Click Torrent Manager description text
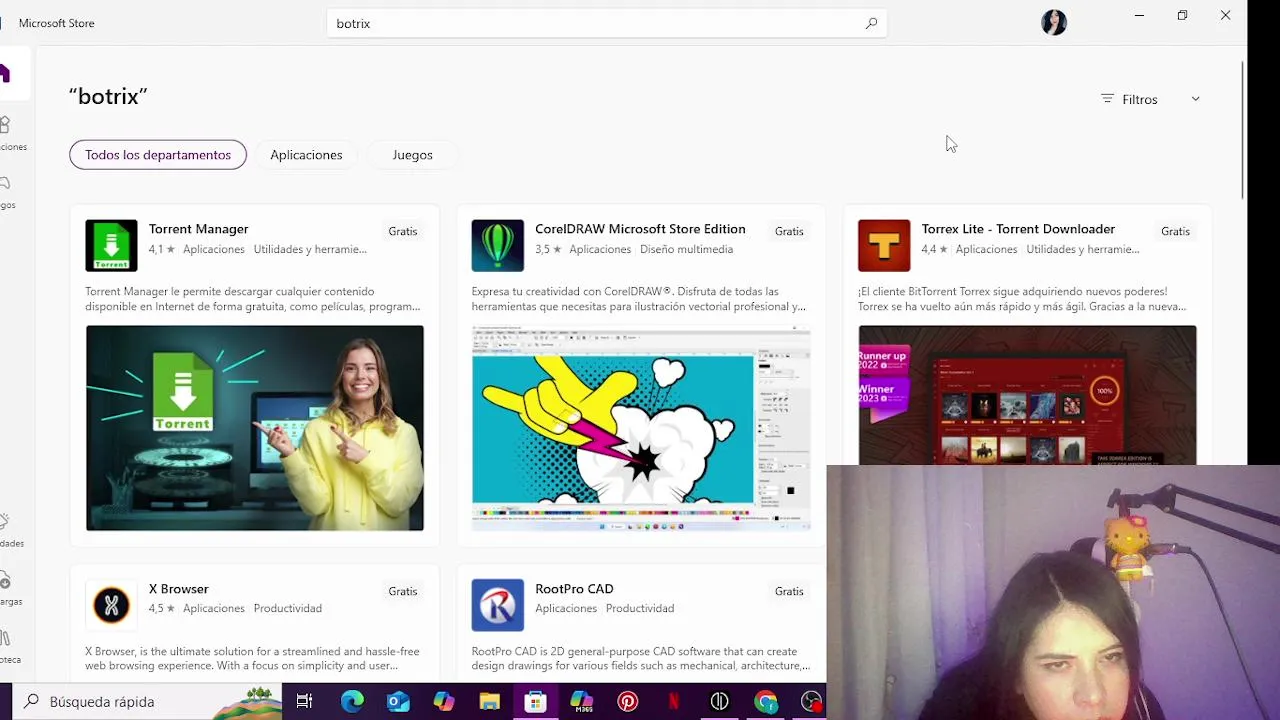 [x=252, y=299]
